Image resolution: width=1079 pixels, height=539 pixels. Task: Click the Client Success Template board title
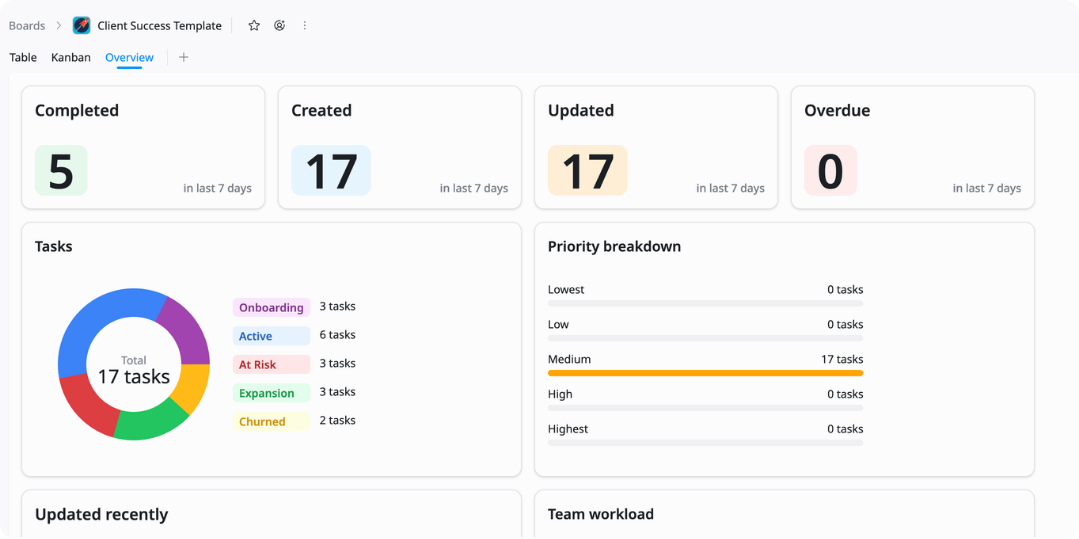pyautogui.click(x=160, y=25)
